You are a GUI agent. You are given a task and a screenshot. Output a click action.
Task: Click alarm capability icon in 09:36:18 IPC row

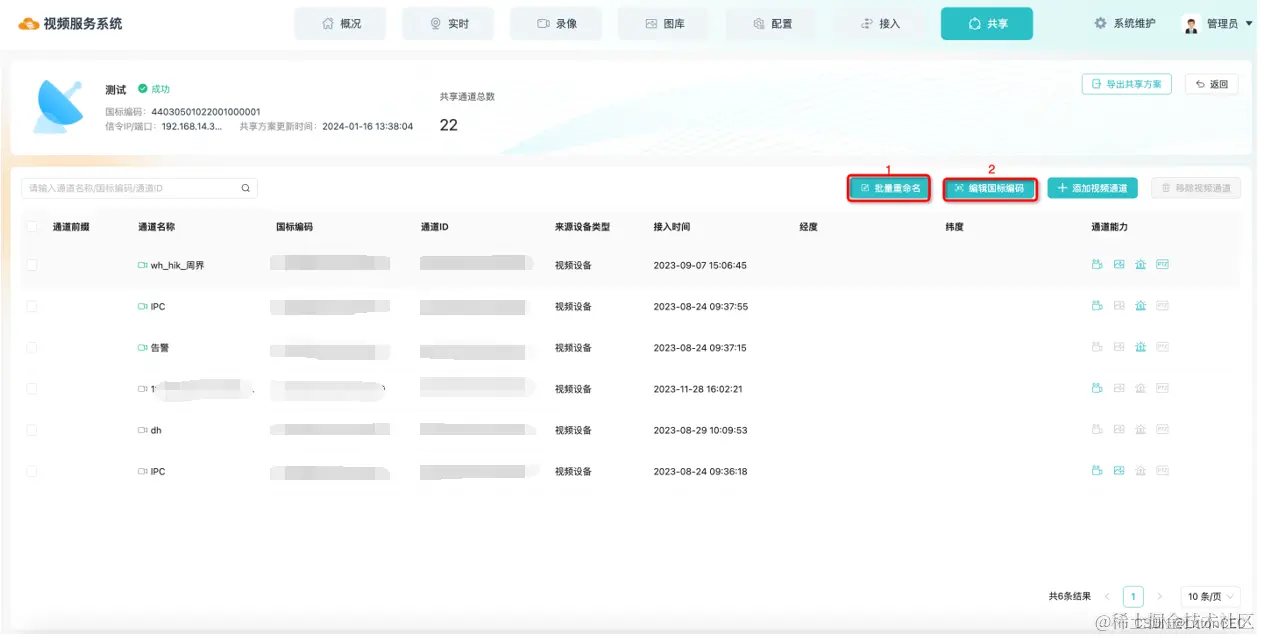point(1140,471)
